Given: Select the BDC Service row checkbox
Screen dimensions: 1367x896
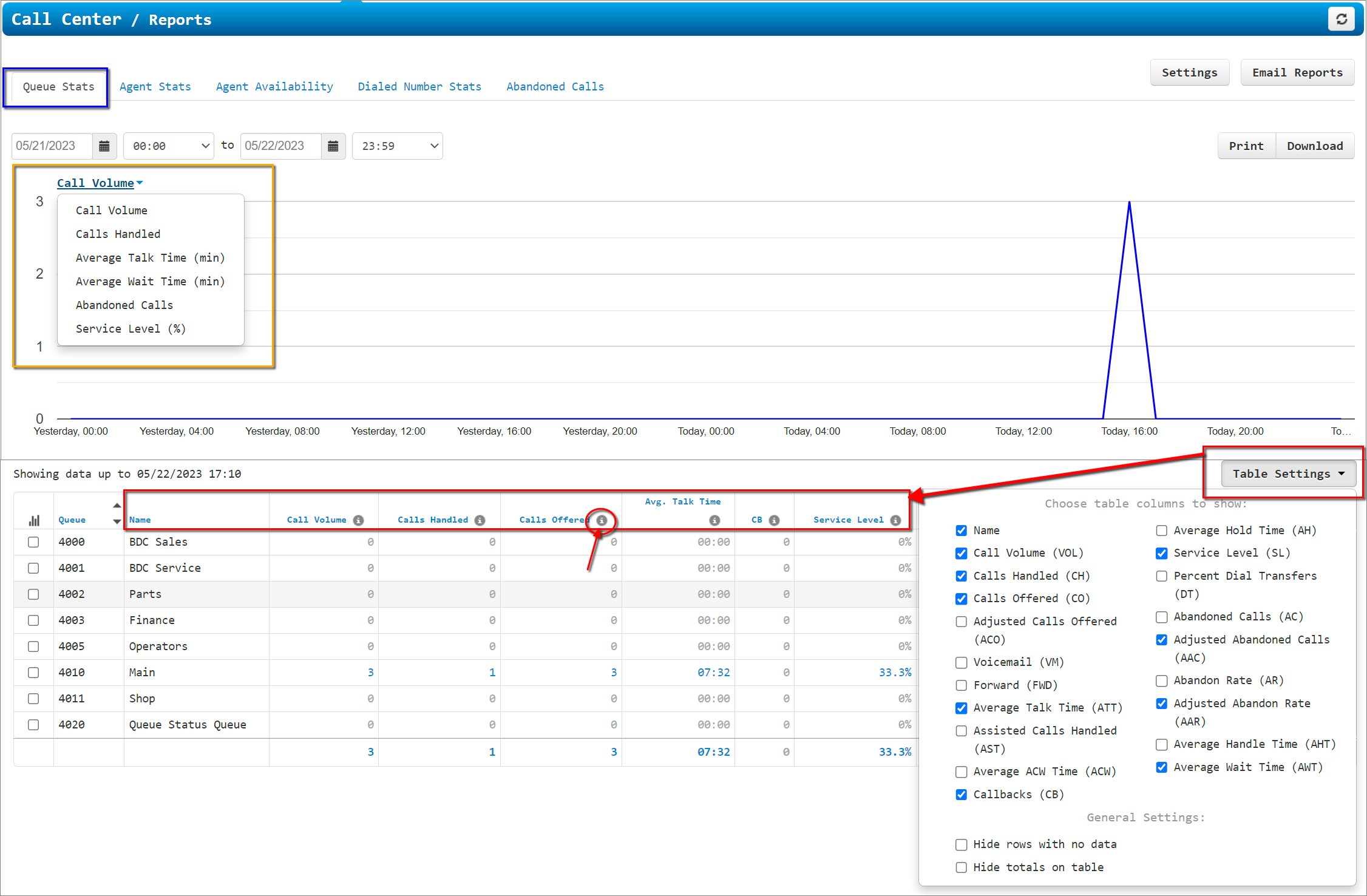Looking at the screenshot, I should click(x=33, y=568).
